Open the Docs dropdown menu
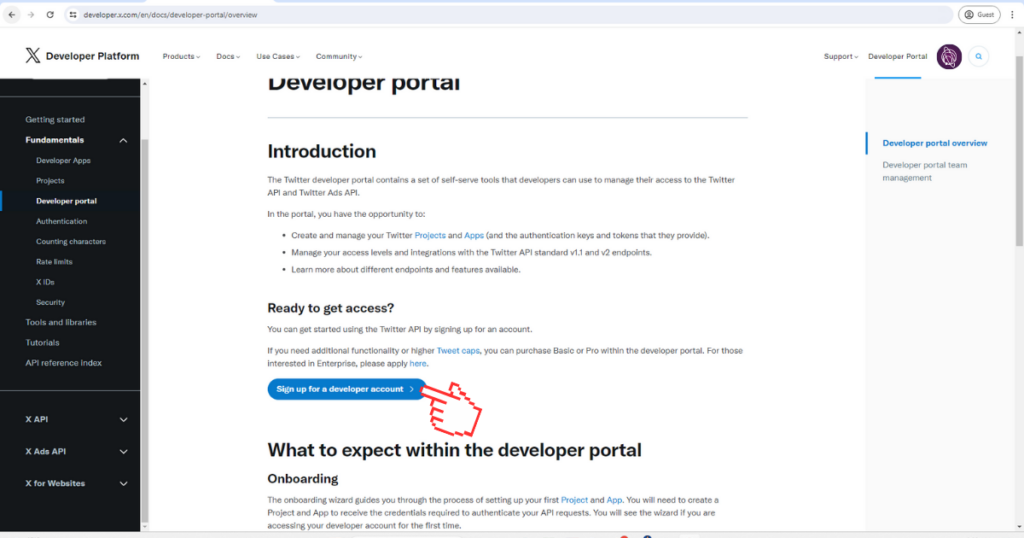 (228, 57)
